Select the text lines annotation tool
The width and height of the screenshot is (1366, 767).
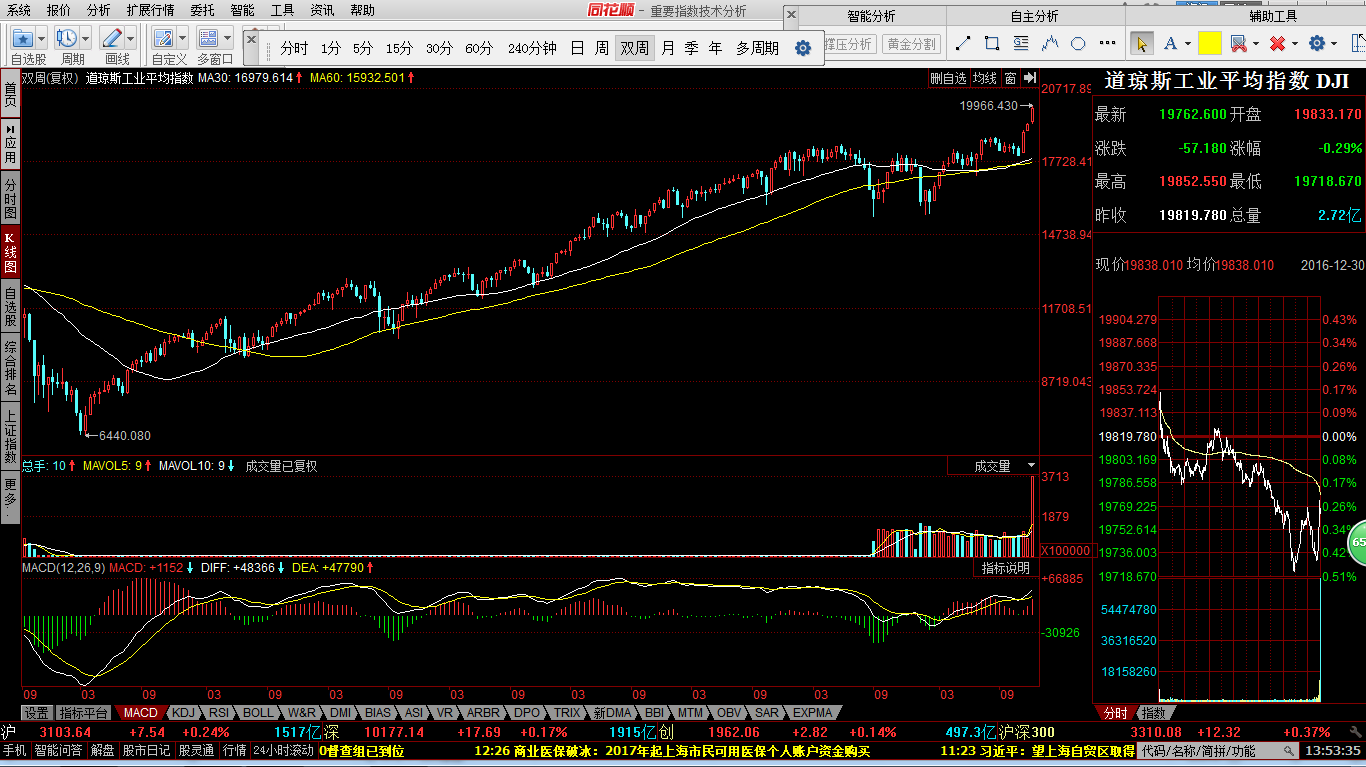[x=1021, y=43]
